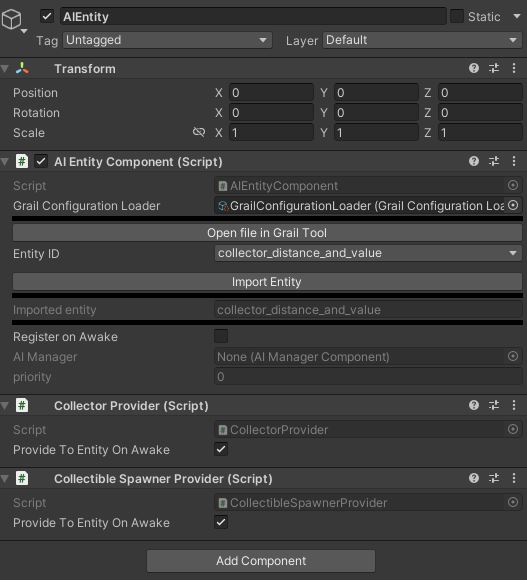
Task: Toggle AIEntity active checkbox
Action: [x=47, y=16]
